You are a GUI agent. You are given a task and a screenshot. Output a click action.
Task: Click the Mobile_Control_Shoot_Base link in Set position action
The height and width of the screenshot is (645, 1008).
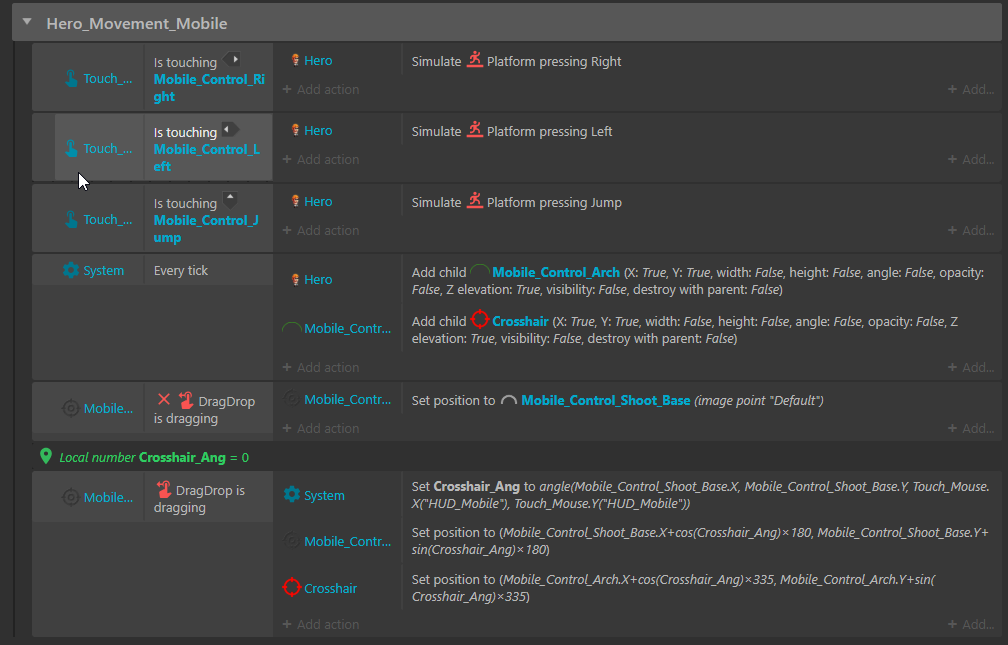pos(606,400)
